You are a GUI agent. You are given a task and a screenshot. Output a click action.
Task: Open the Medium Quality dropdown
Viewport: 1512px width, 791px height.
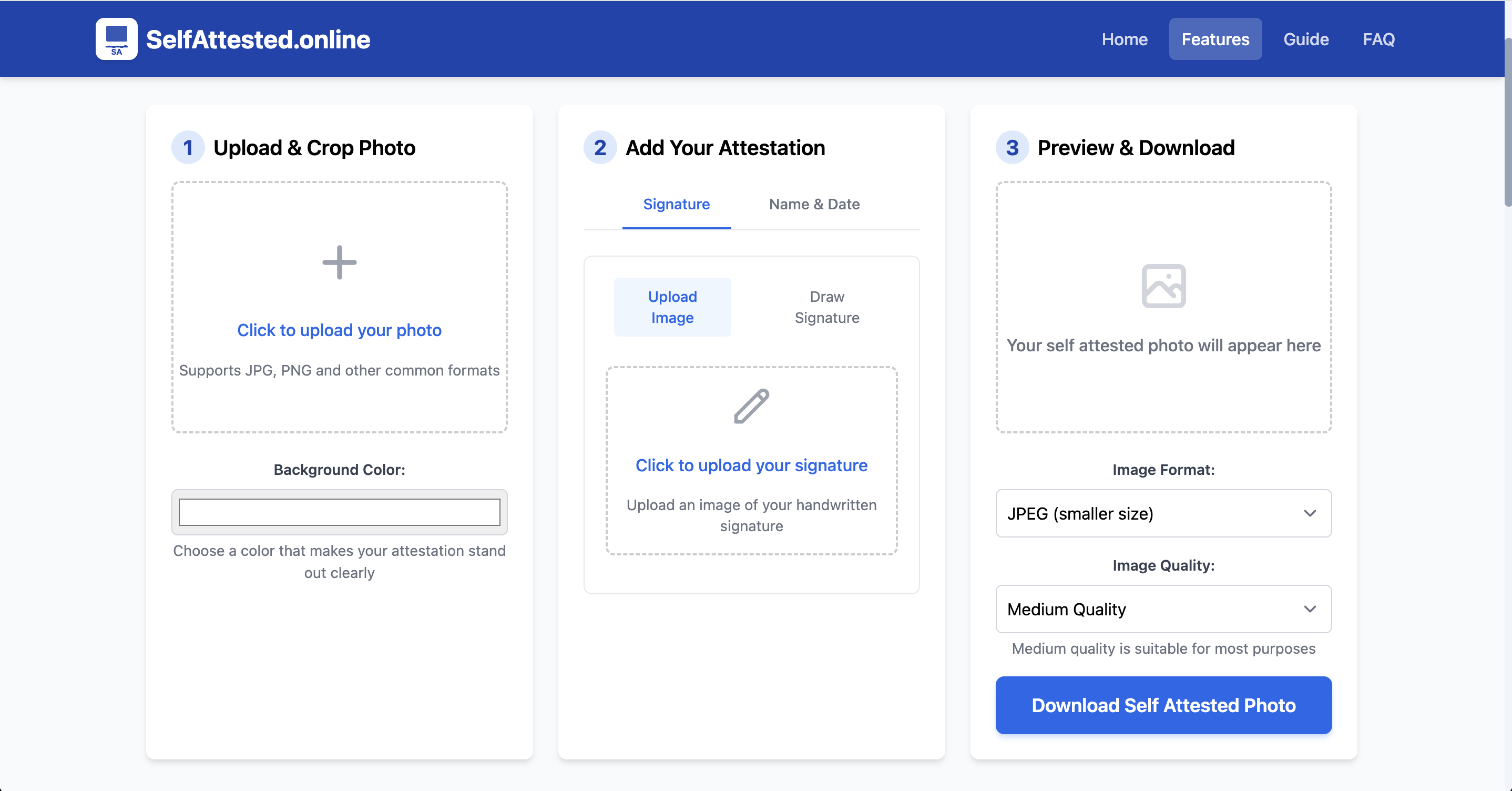tap(1163, 609)
